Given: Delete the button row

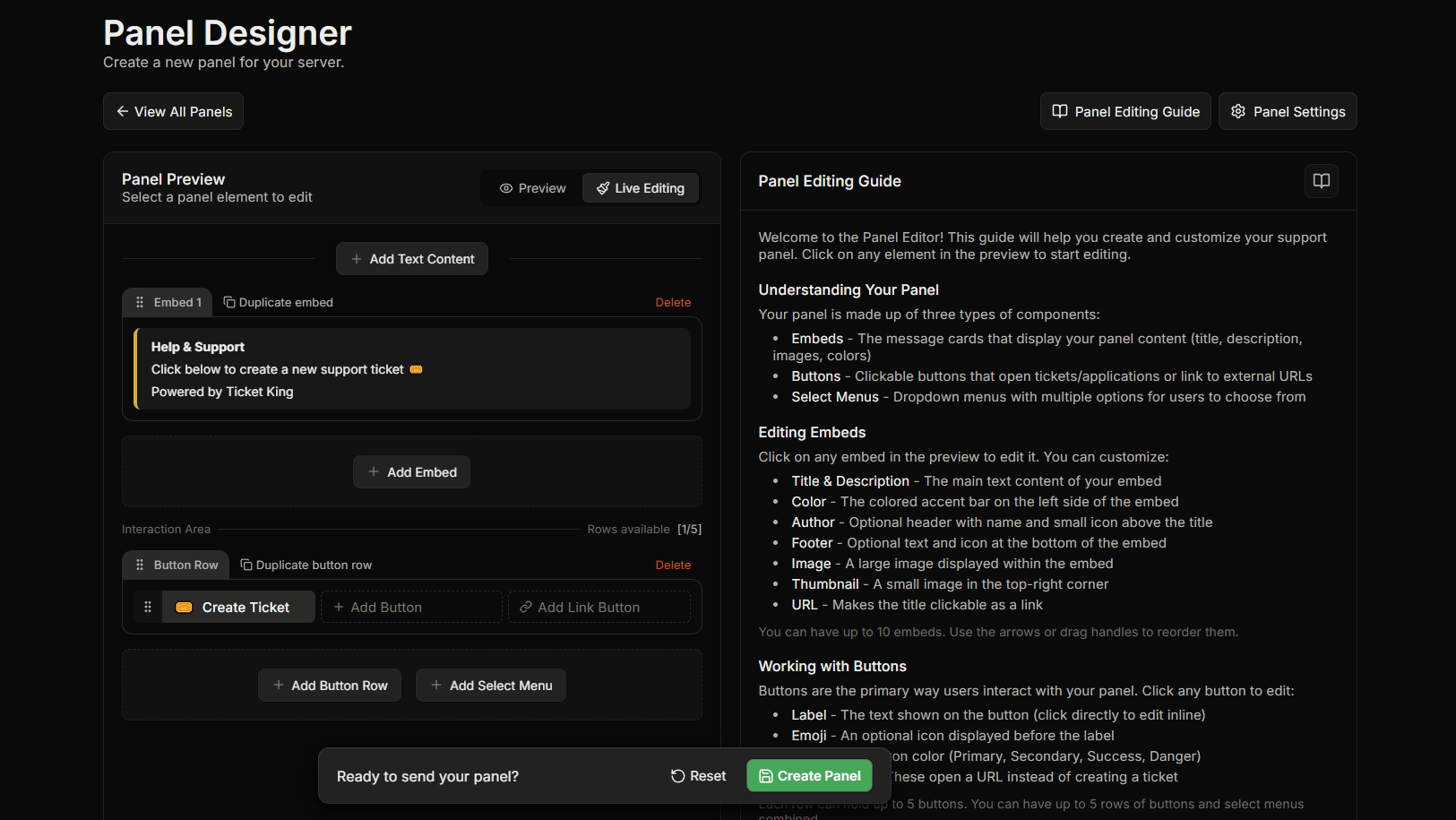Looking at the screenshot, I should click(x=673, y=565).
